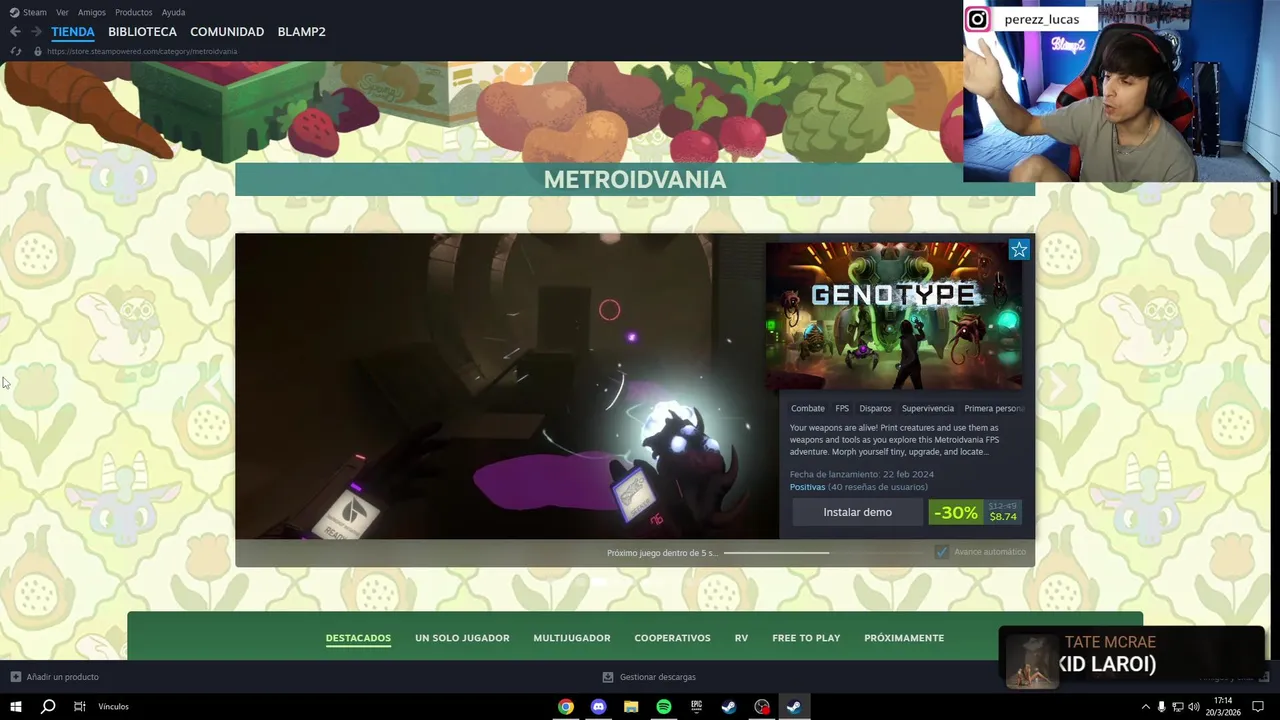Open the red circular app on the taskbar
Viewport: 1280px width, 720px height.
click(x=762, y=707)
